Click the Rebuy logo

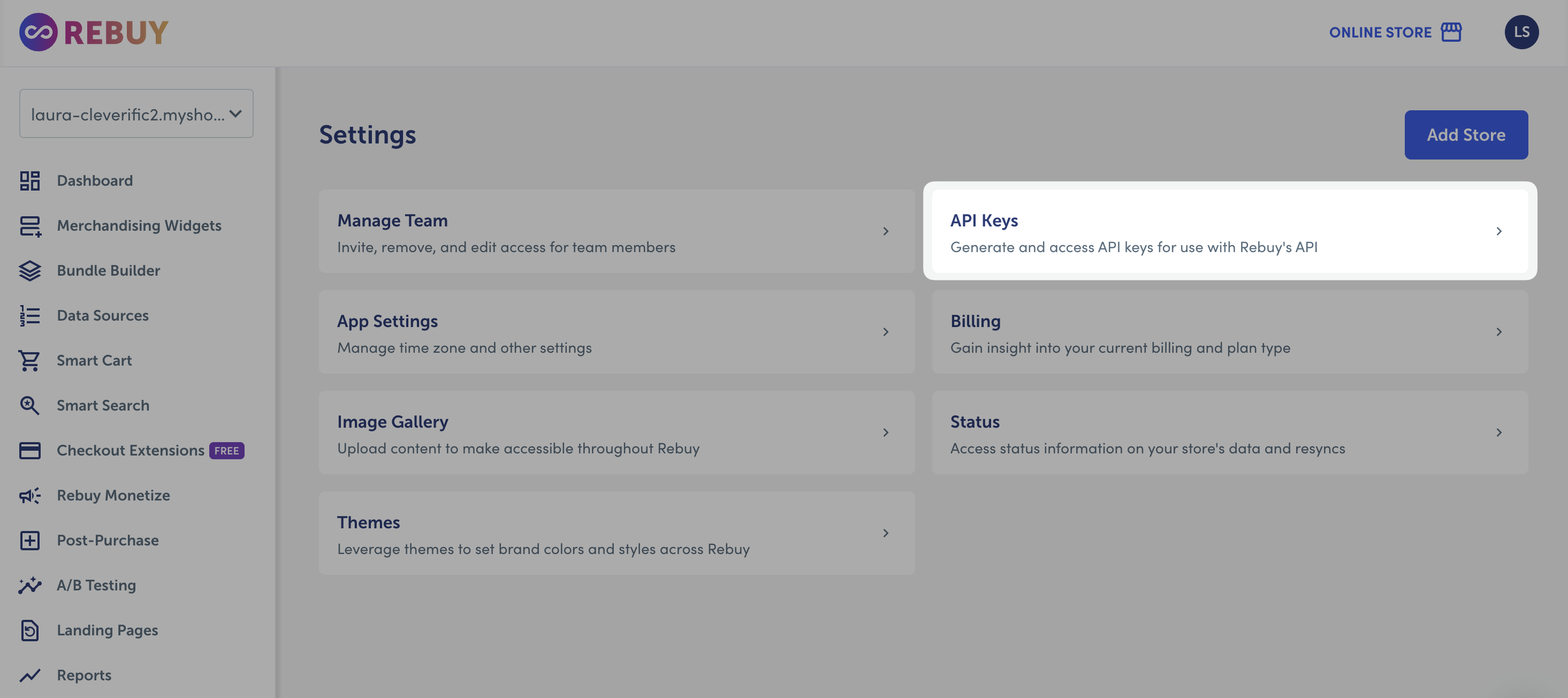[94, 32]
